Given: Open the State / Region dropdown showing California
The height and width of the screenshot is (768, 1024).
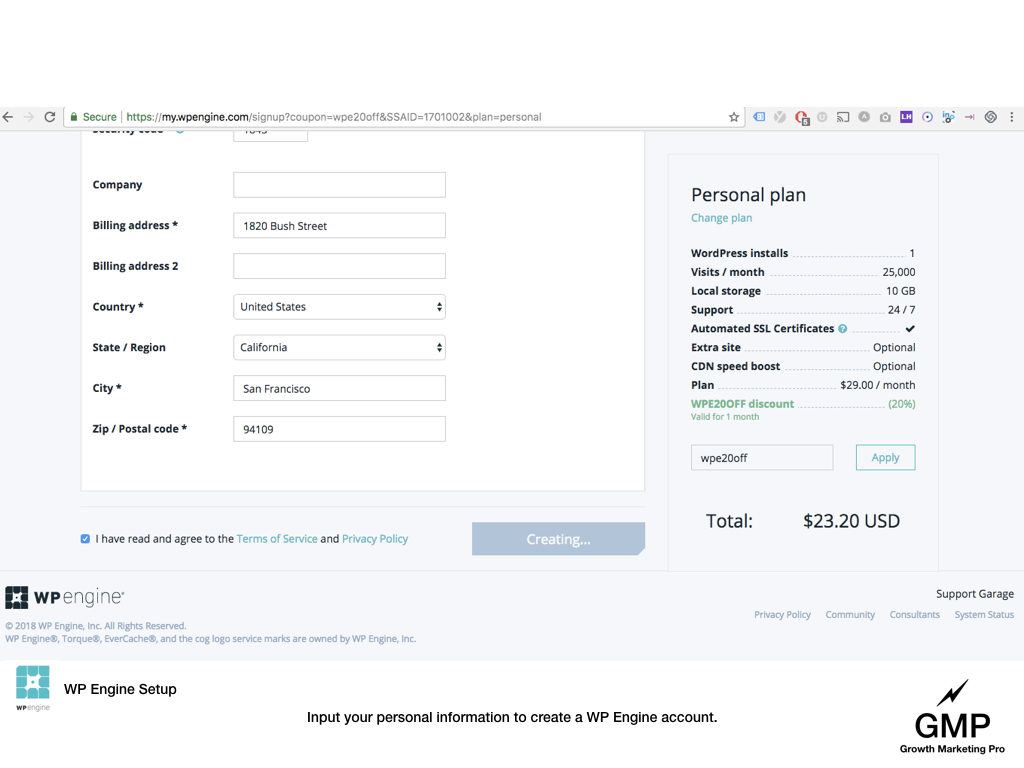Looking at the screenshot, I should tap(340, 347).
